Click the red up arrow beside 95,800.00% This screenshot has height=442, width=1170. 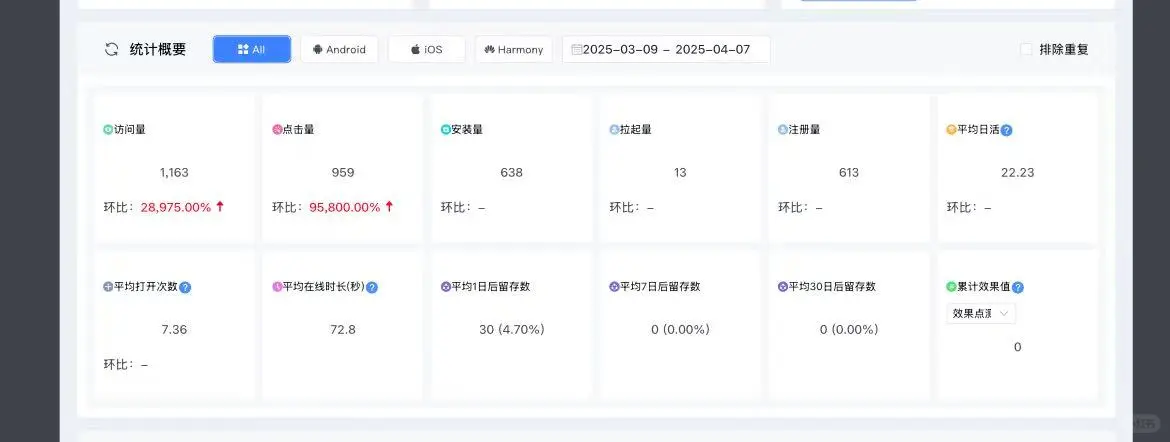389,207
